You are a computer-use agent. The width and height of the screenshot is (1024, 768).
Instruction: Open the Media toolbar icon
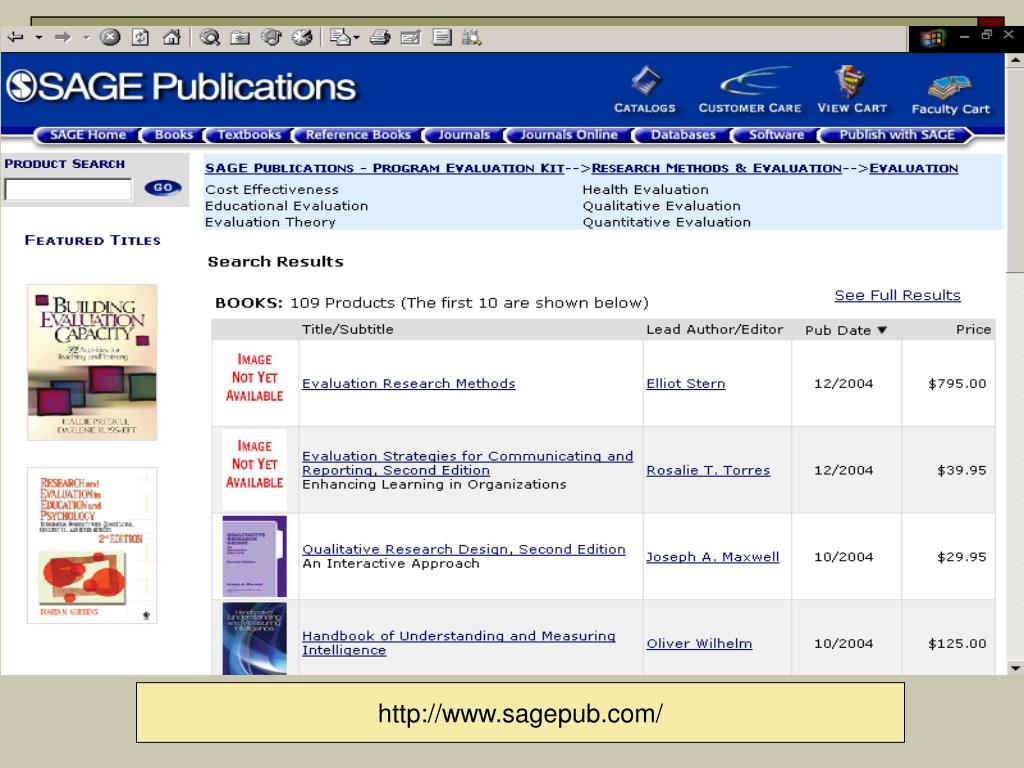(271, 37)
